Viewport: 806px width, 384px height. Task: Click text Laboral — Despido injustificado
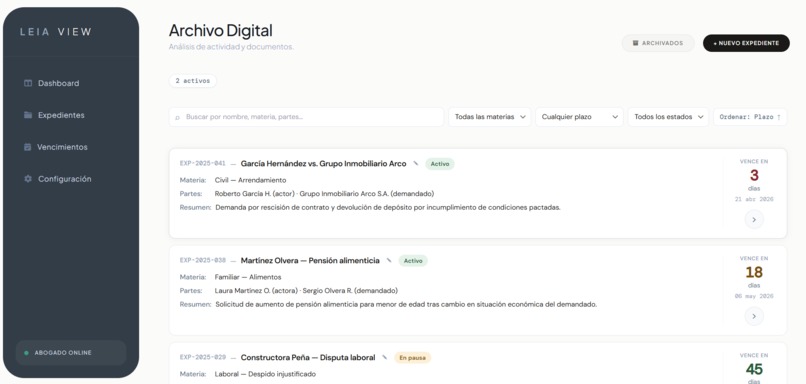(x=265, y=374)
